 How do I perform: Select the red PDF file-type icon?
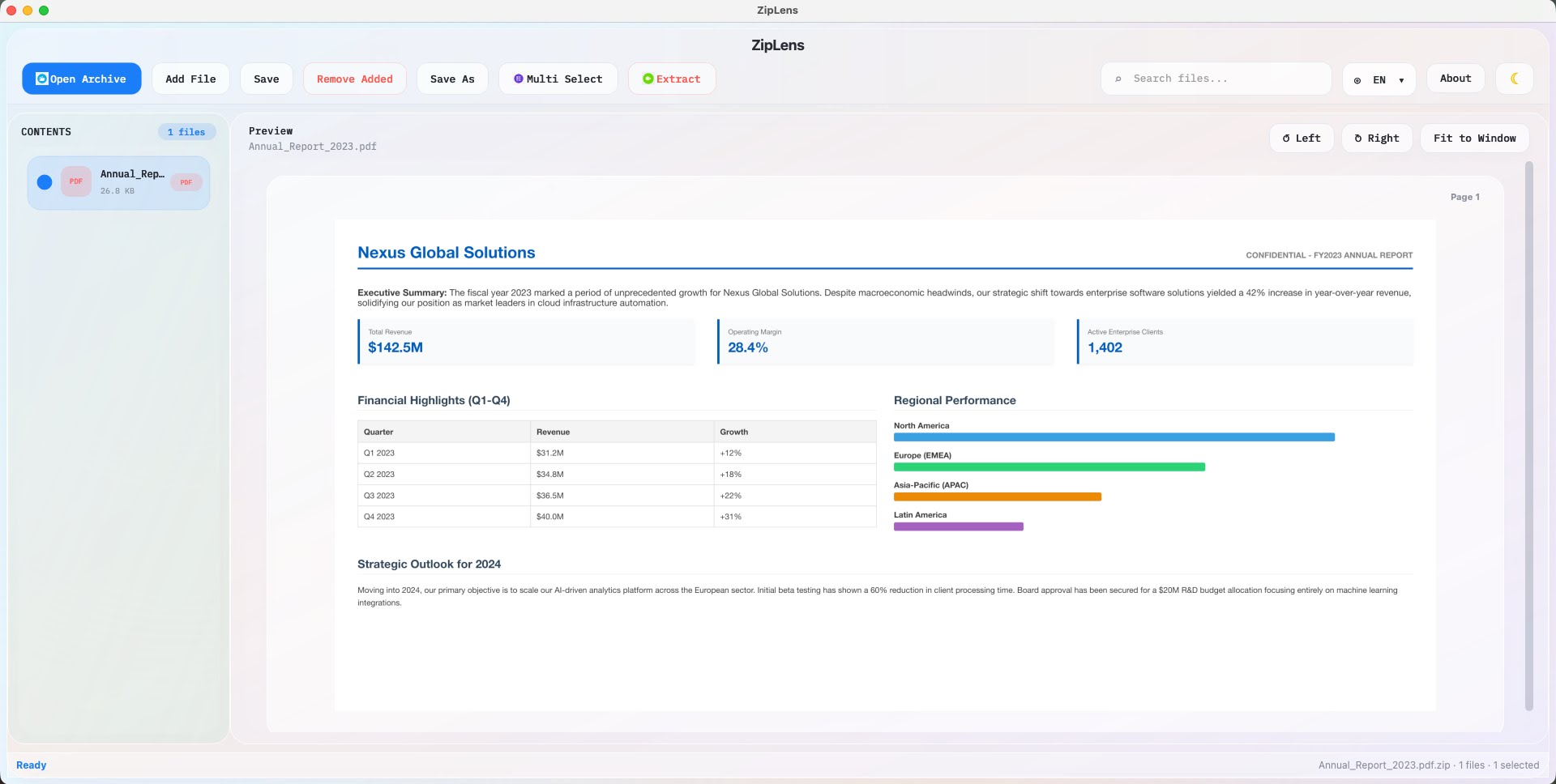75,181
